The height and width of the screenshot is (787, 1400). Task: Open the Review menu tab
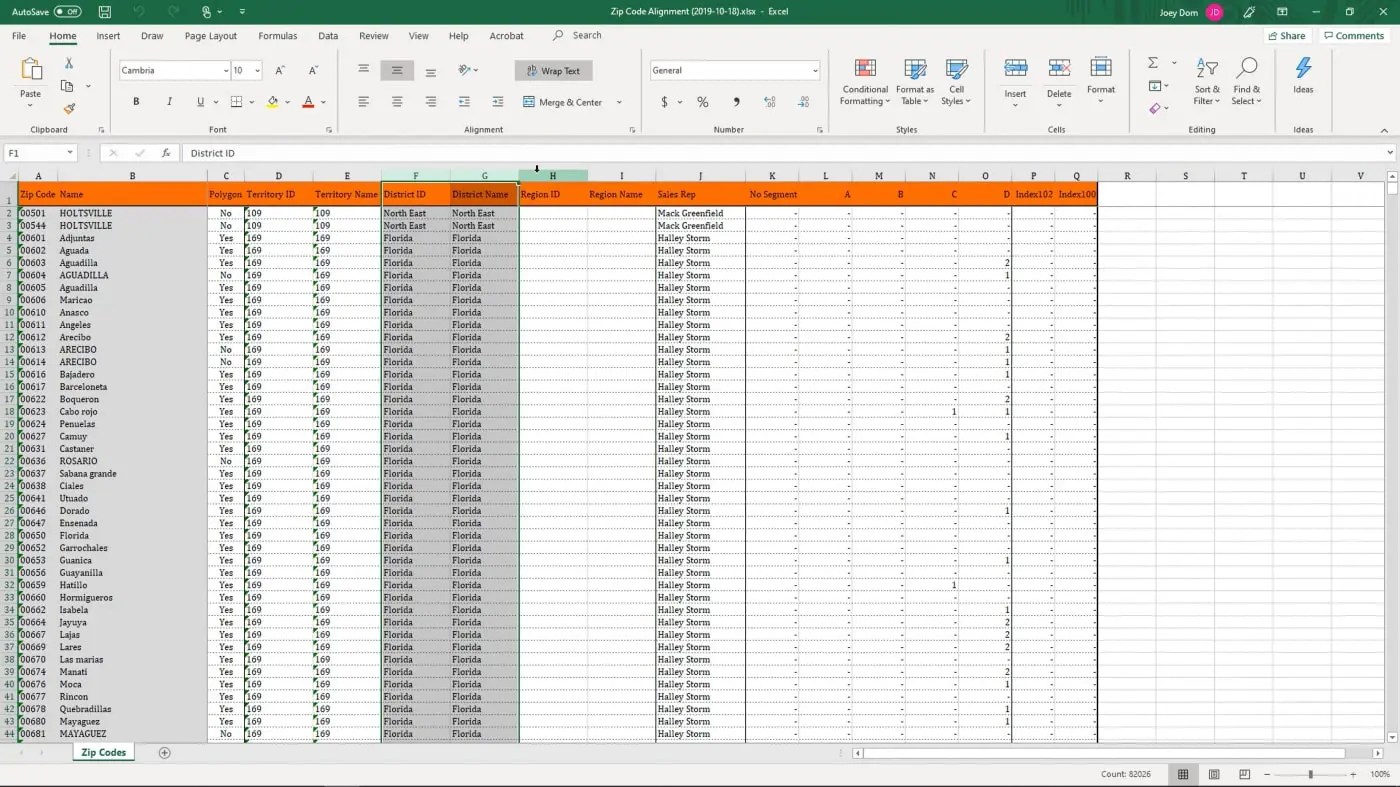(373, 35)
